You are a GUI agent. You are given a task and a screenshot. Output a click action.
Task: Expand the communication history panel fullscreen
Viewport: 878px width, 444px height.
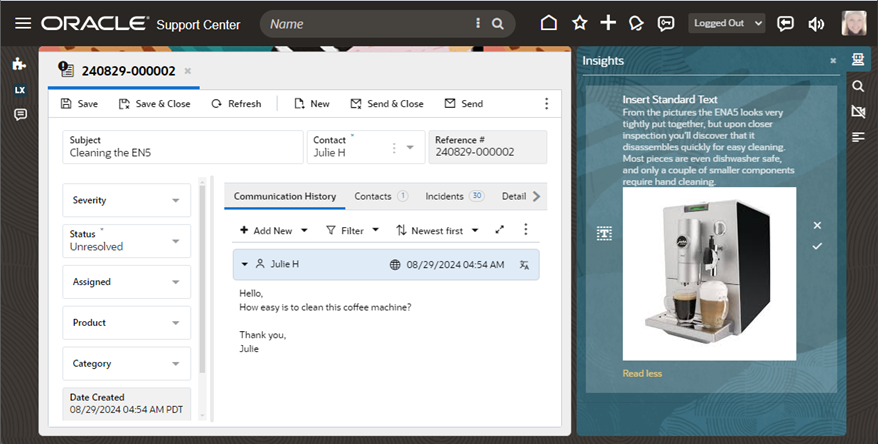pos(499,230)
